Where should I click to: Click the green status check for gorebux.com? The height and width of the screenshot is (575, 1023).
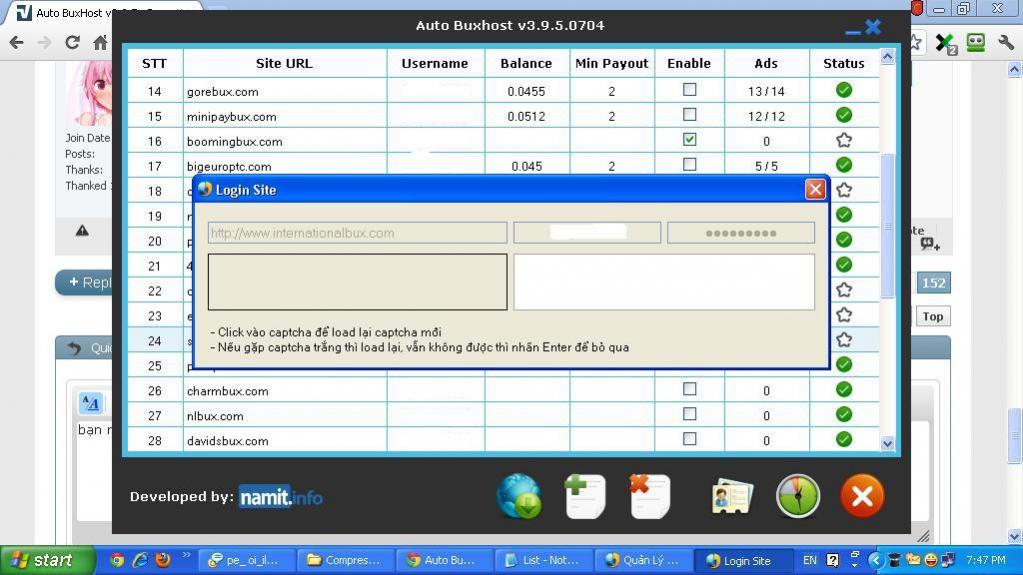[844, 90]
